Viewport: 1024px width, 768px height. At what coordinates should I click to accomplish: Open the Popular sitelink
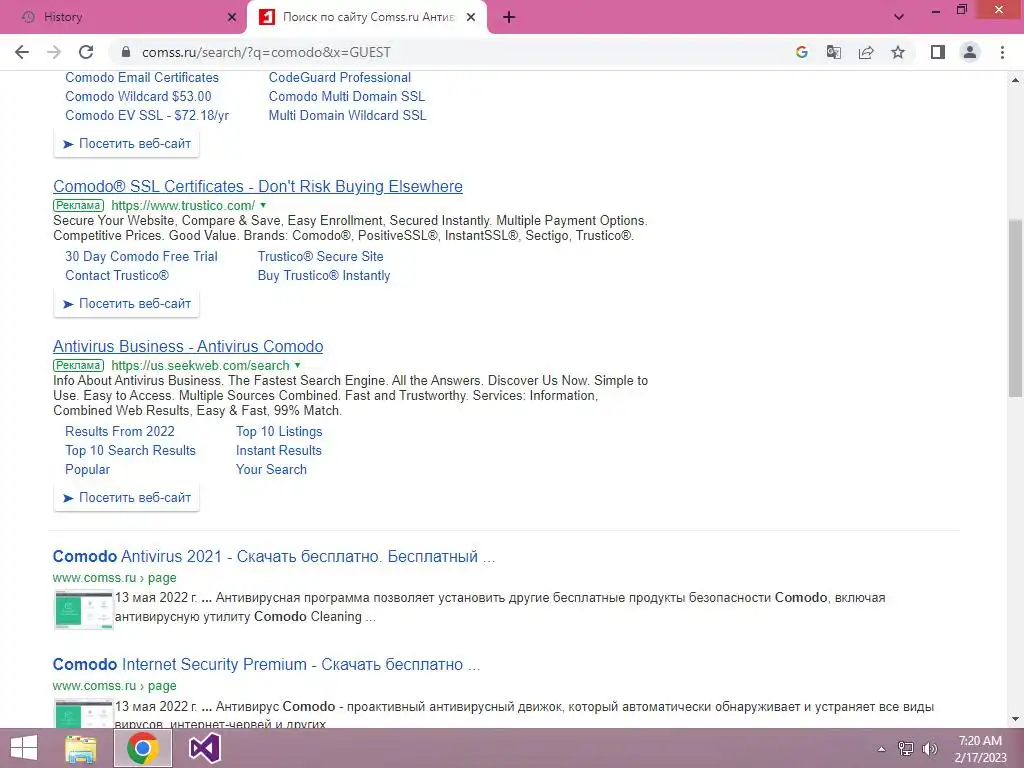[x=88, y=470]
